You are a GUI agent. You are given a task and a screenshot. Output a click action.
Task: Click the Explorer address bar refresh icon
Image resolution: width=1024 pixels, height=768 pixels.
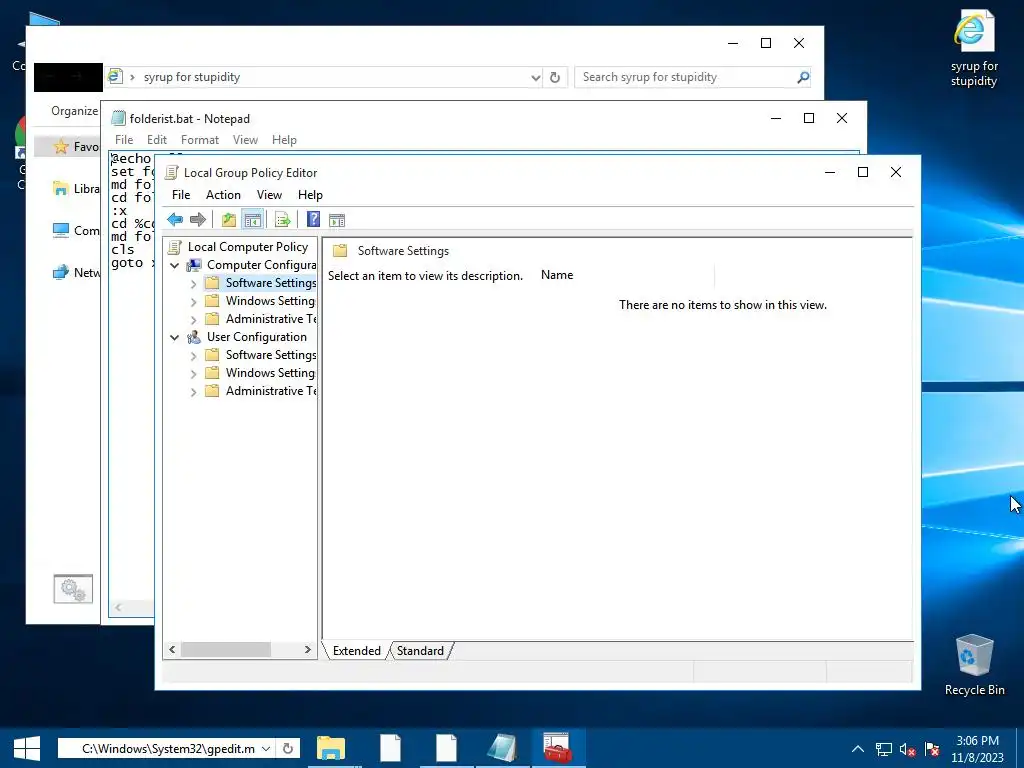[554, 77]
